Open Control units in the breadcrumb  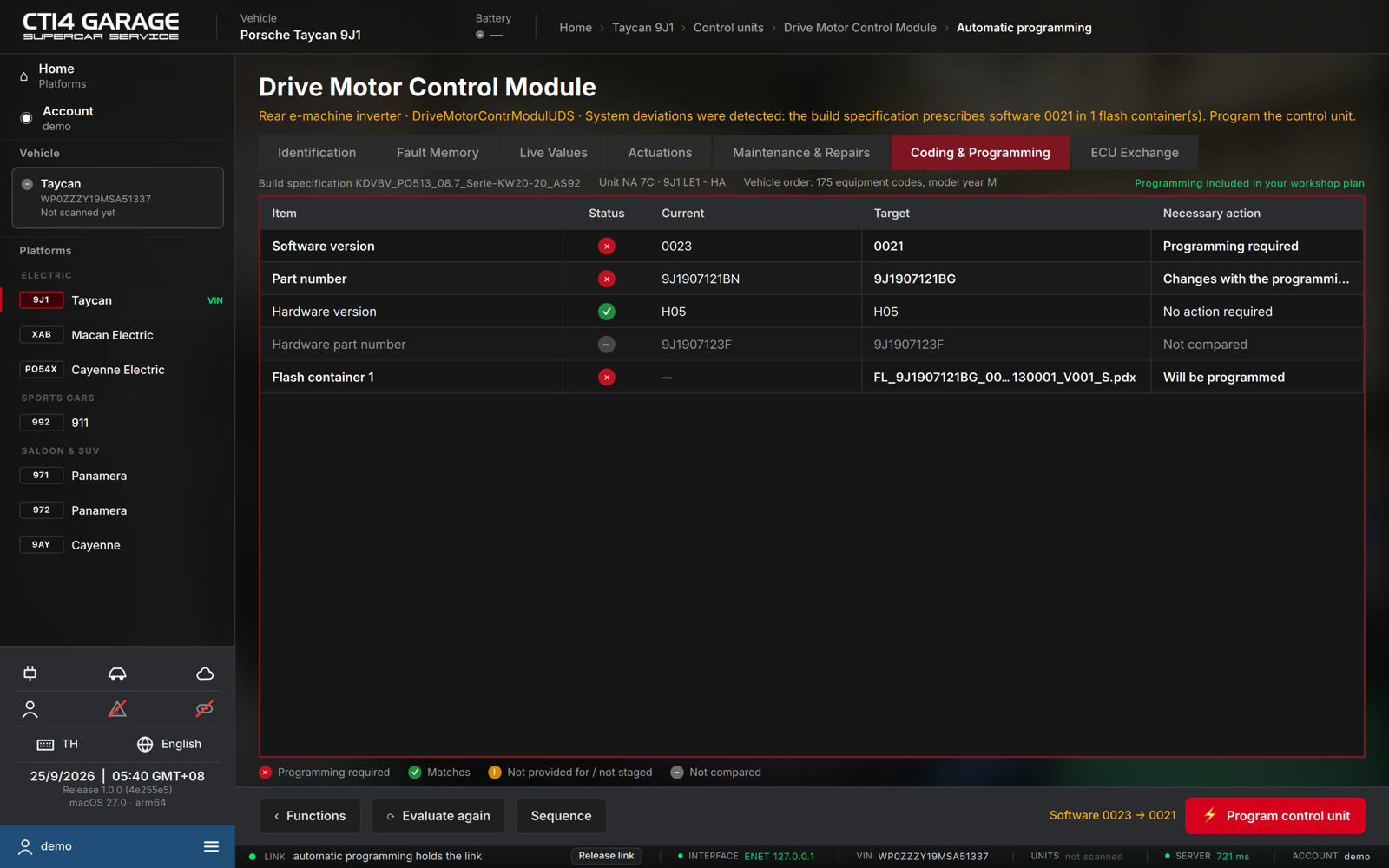pos(728,28)
